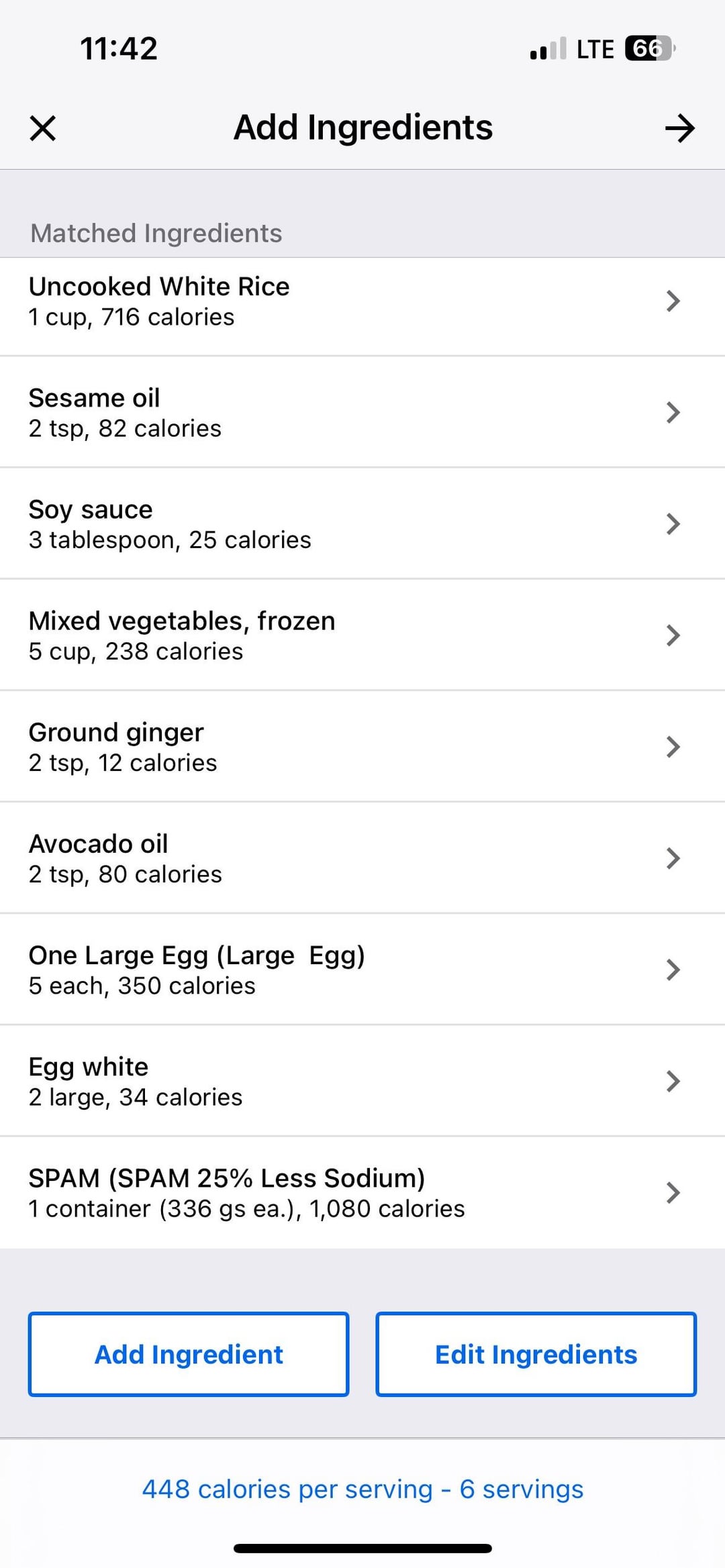This screenshot has height=1568, width=725.
Task: Open Avocado oil chevron icon
Action: pyautogui.click(x=673, y=857)
